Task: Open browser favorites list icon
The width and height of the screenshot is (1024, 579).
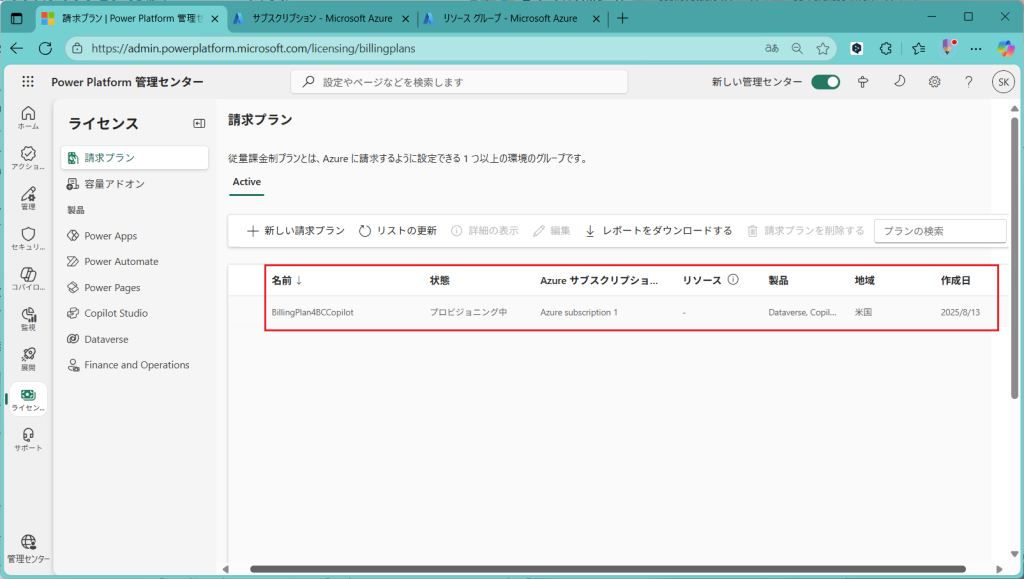Action: [919, 48]
